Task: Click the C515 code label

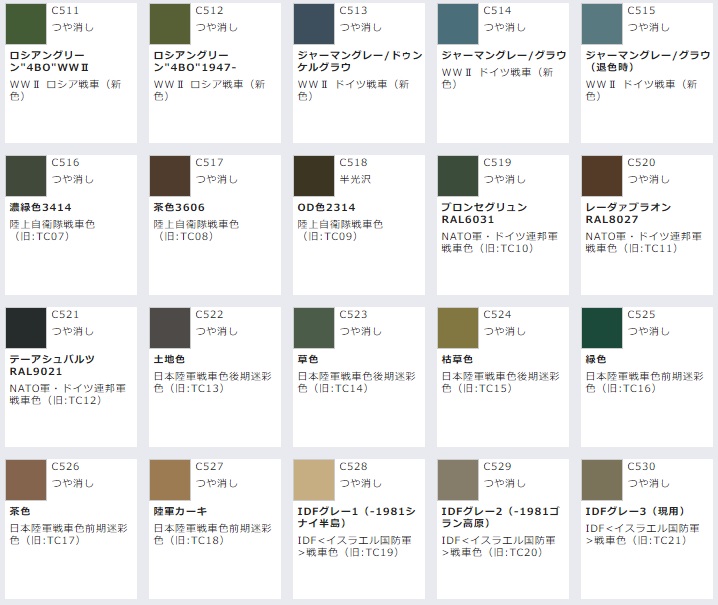Action: click(641, 11)
